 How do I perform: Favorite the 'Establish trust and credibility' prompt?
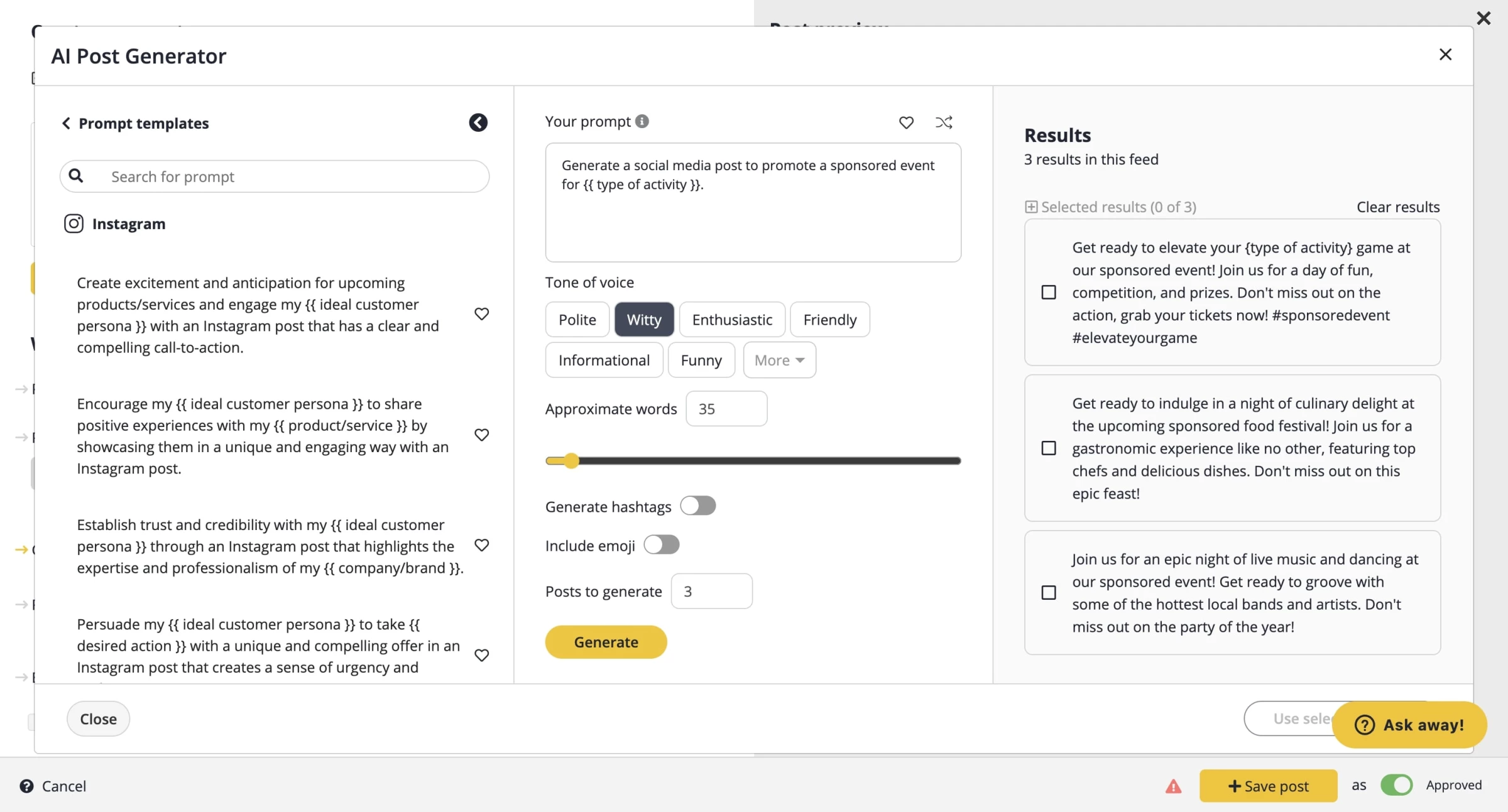click(x=481, y=545)
